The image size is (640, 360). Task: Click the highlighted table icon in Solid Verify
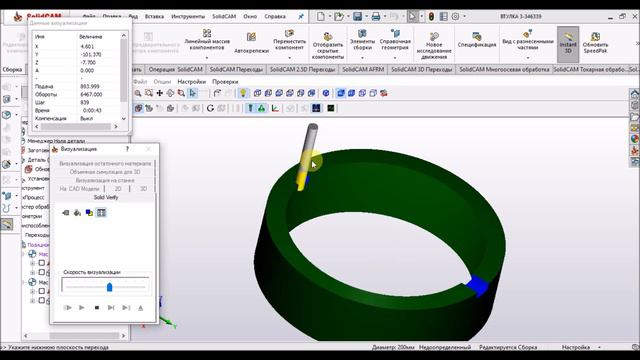[x=101, y=213]
